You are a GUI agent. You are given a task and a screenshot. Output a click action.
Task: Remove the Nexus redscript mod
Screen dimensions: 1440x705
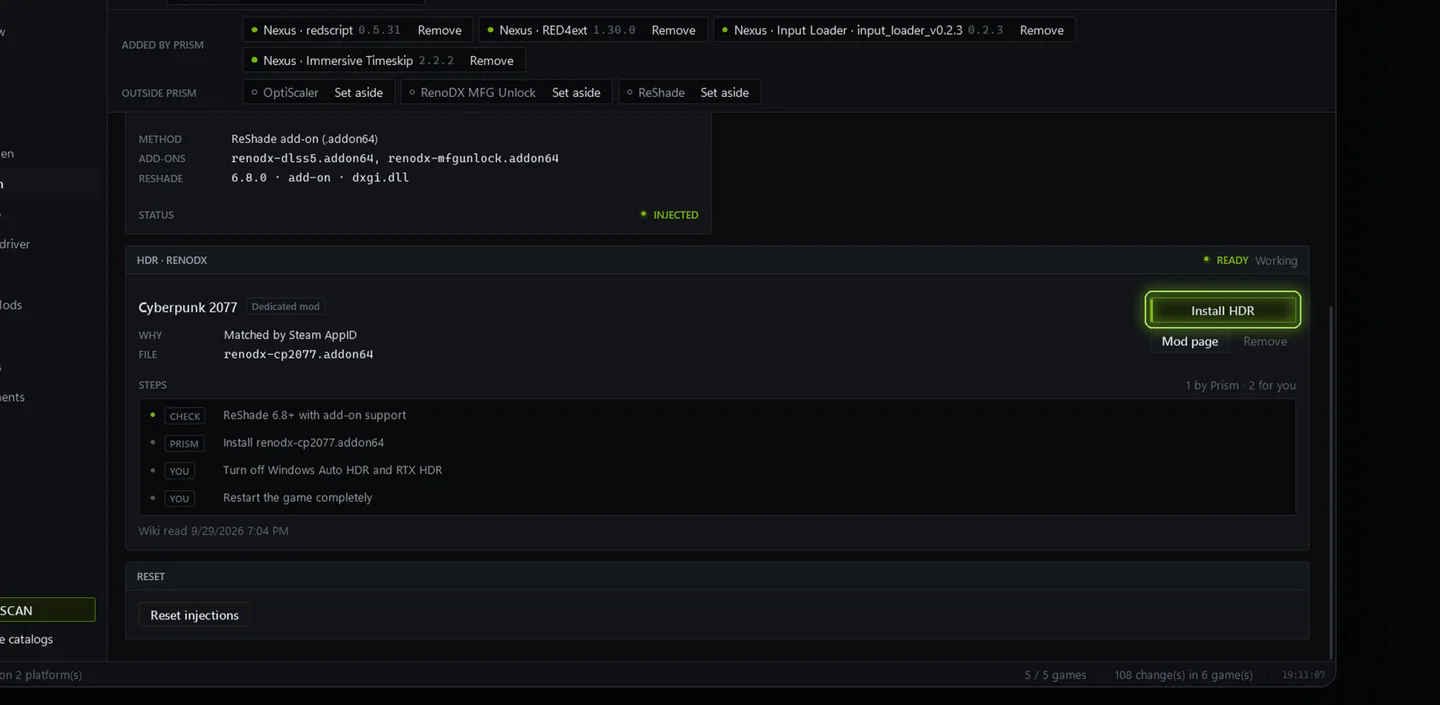[439, 30]
